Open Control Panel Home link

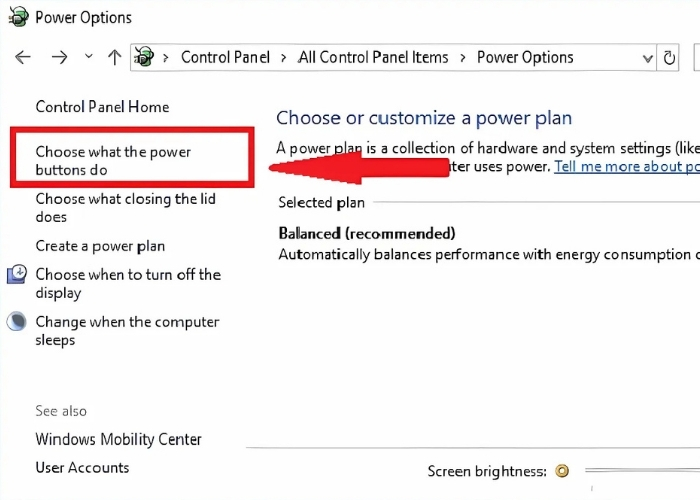pos(102,107)
